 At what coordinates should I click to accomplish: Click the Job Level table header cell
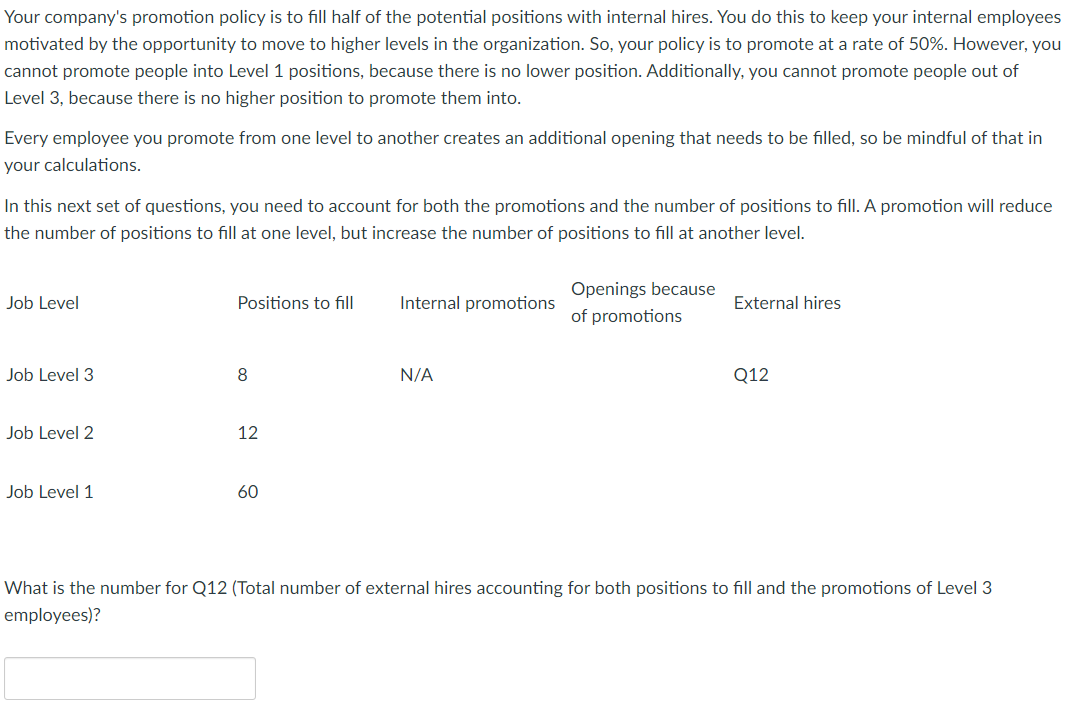pyautogui.click(x=43, y=303)
